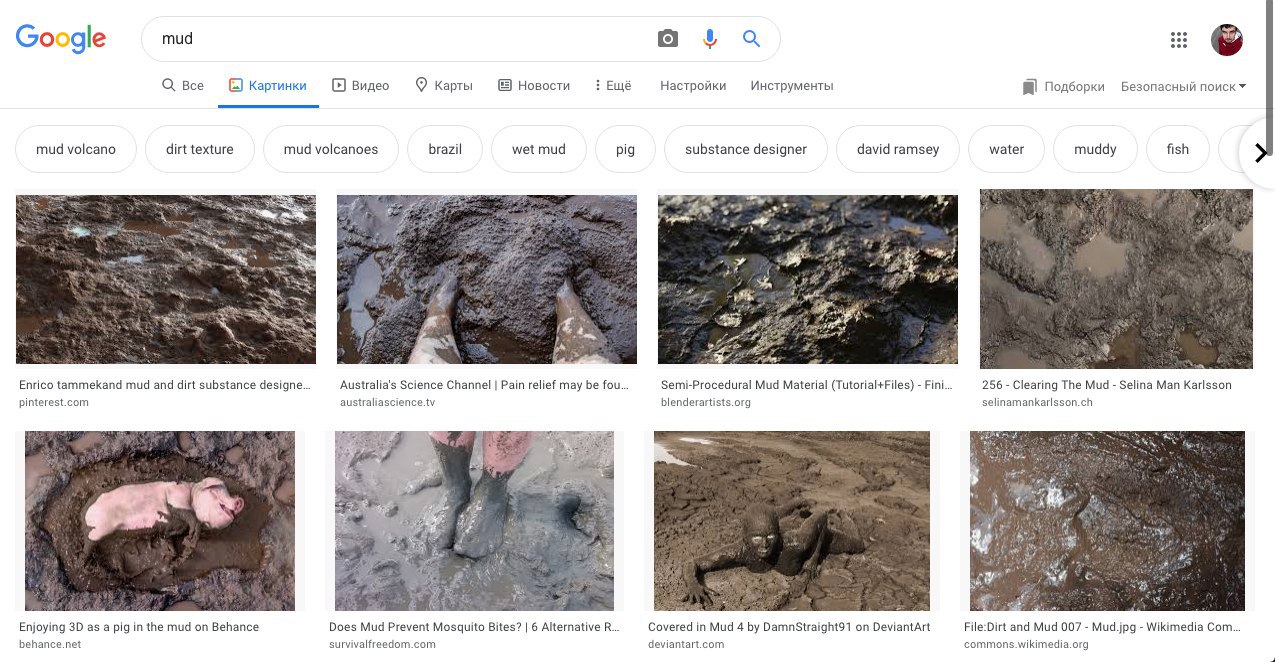Select the muddy chip

[1095, 149]
